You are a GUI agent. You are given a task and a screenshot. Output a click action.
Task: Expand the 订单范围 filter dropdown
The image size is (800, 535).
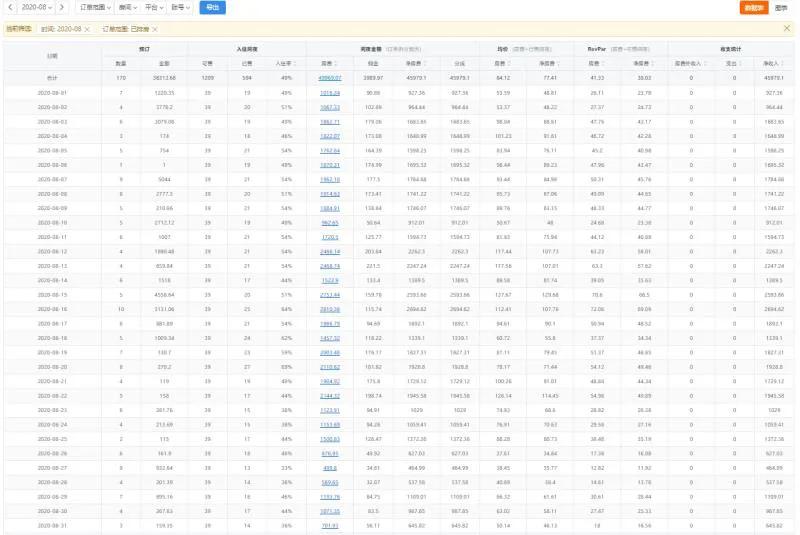(95, 7)
